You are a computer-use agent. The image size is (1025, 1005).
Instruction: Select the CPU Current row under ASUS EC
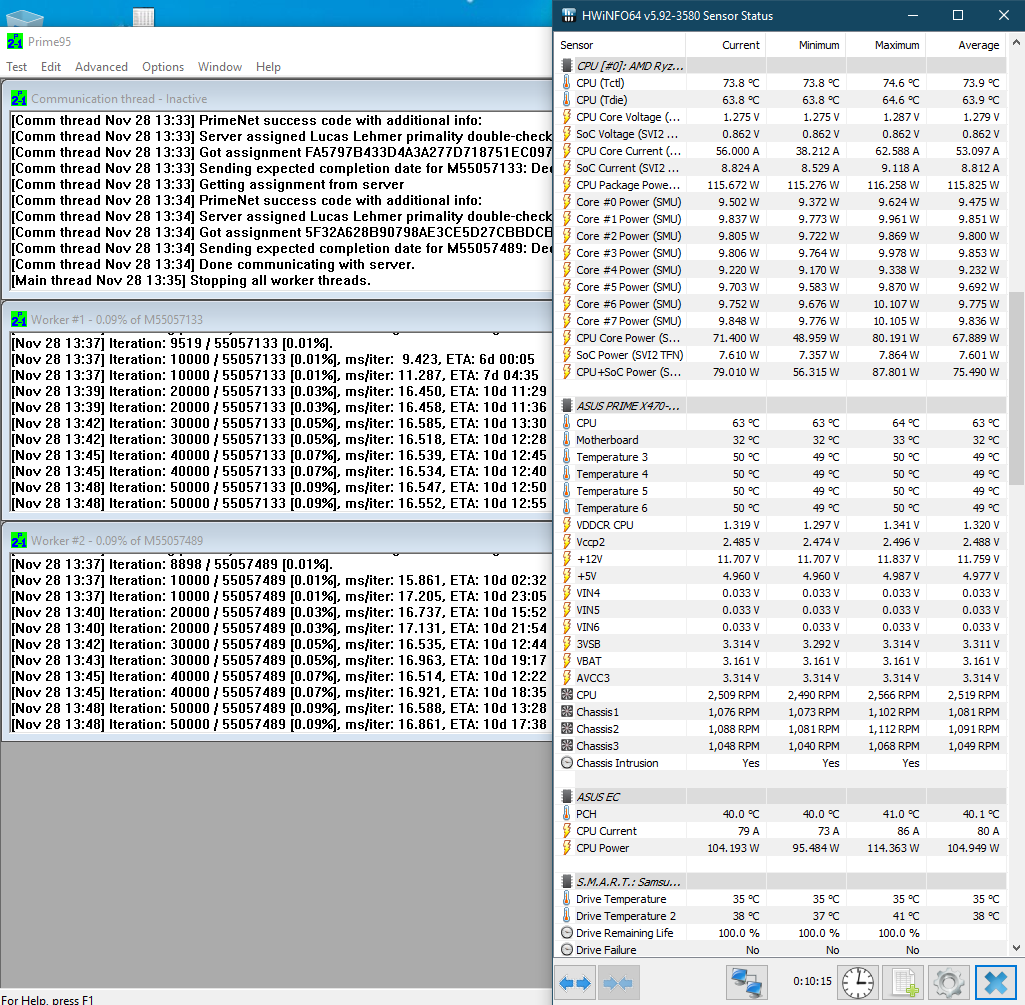(781, 831)
